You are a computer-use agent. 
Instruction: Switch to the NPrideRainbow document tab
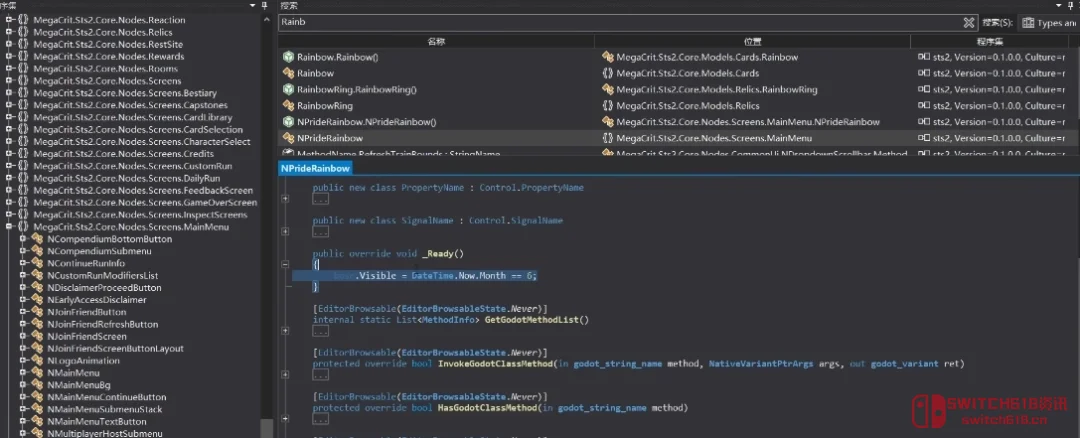[x=315, y=168]
